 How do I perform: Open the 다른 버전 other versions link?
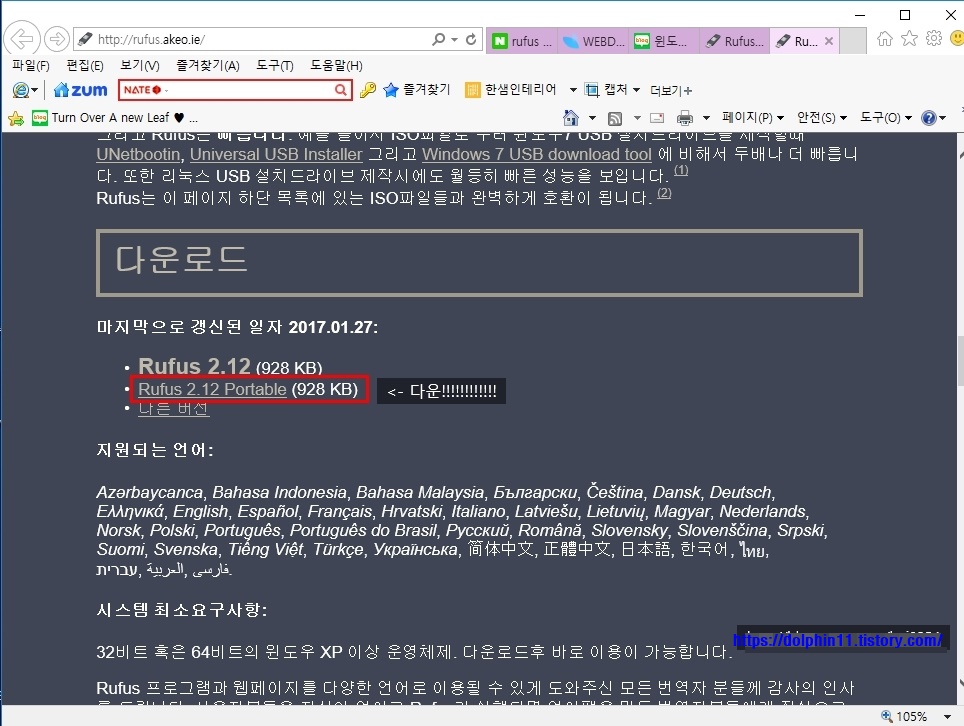point(174,408)
